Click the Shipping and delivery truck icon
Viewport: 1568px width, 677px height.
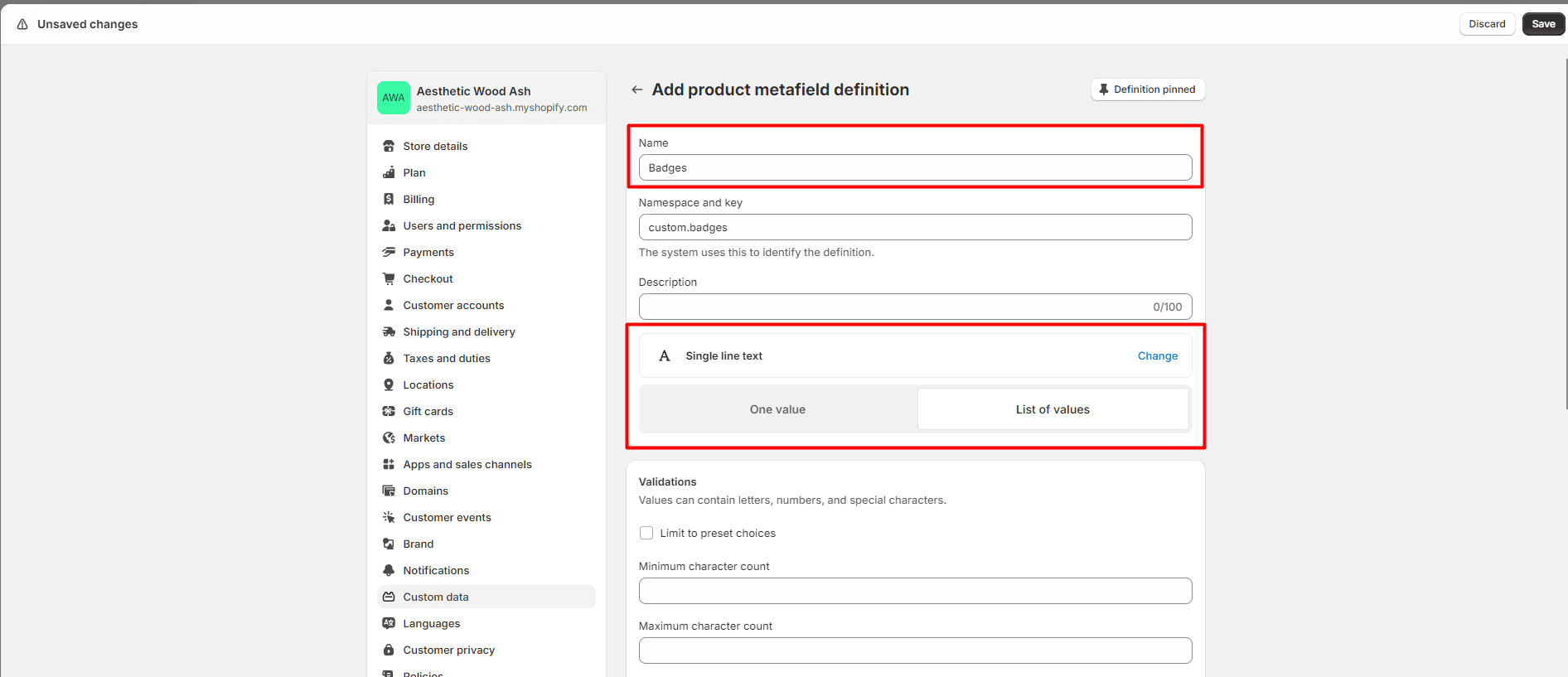tap(389, 331)
